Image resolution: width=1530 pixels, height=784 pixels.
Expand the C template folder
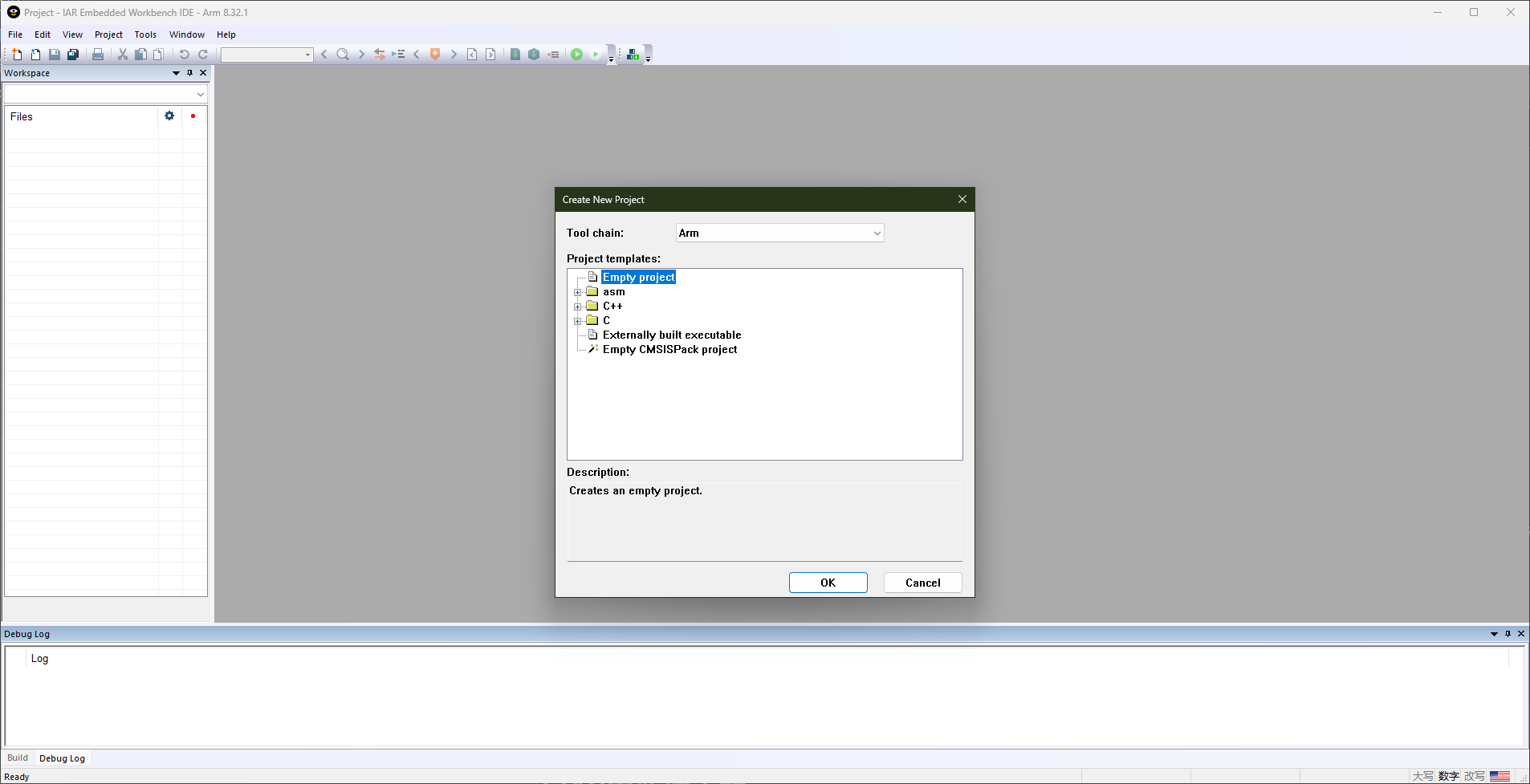[x=578, y=321]
